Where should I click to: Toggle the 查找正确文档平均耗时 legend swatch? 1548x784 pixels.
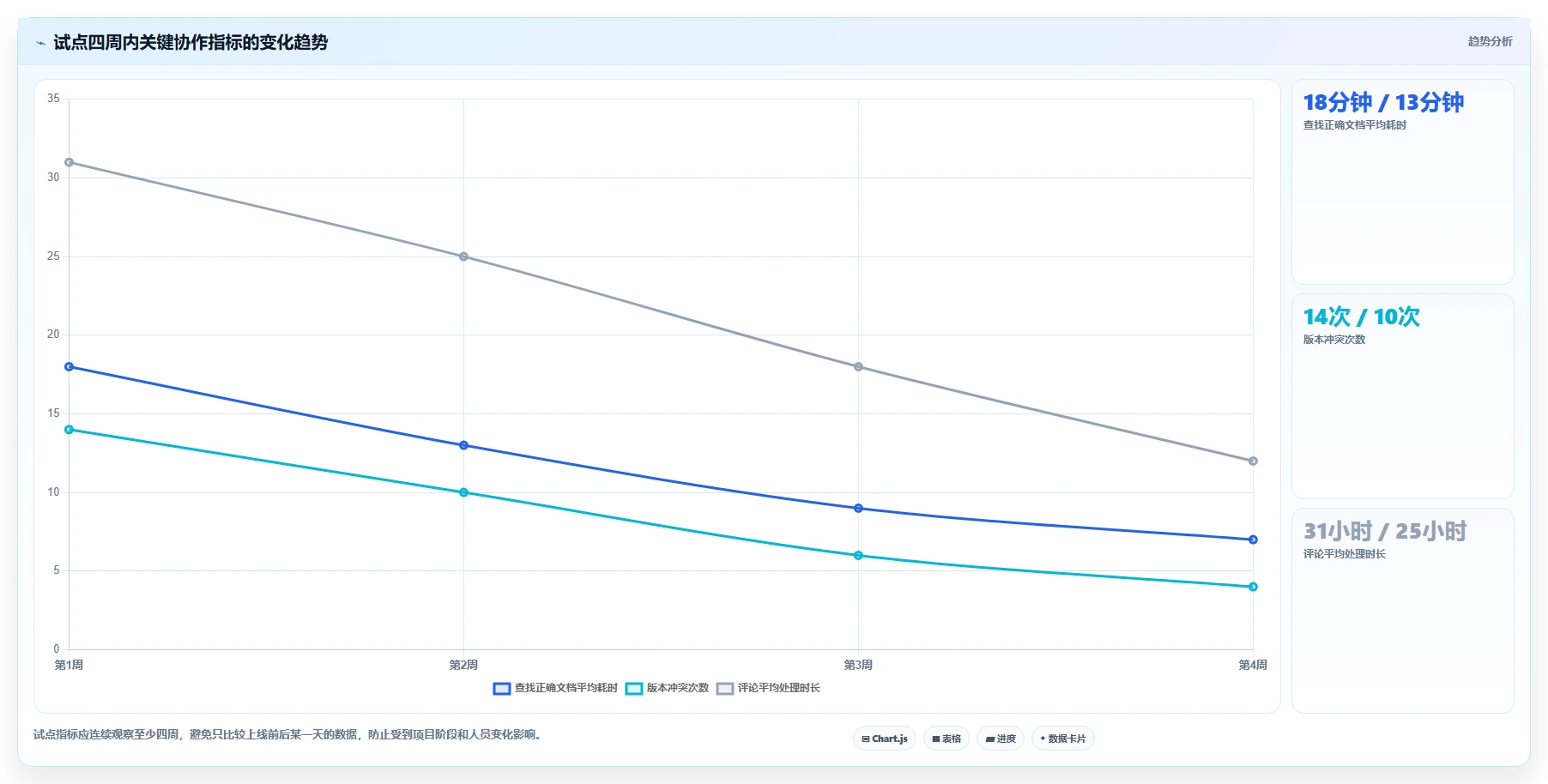502,689
